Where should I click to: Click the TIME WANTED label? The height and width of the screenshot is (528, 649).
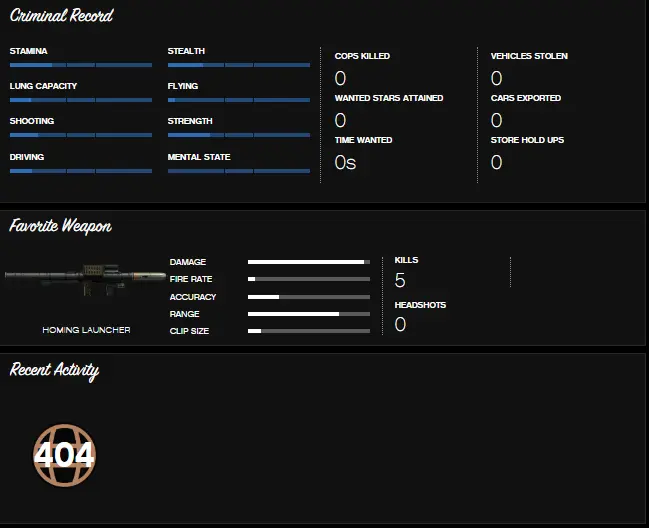point(363,140)
